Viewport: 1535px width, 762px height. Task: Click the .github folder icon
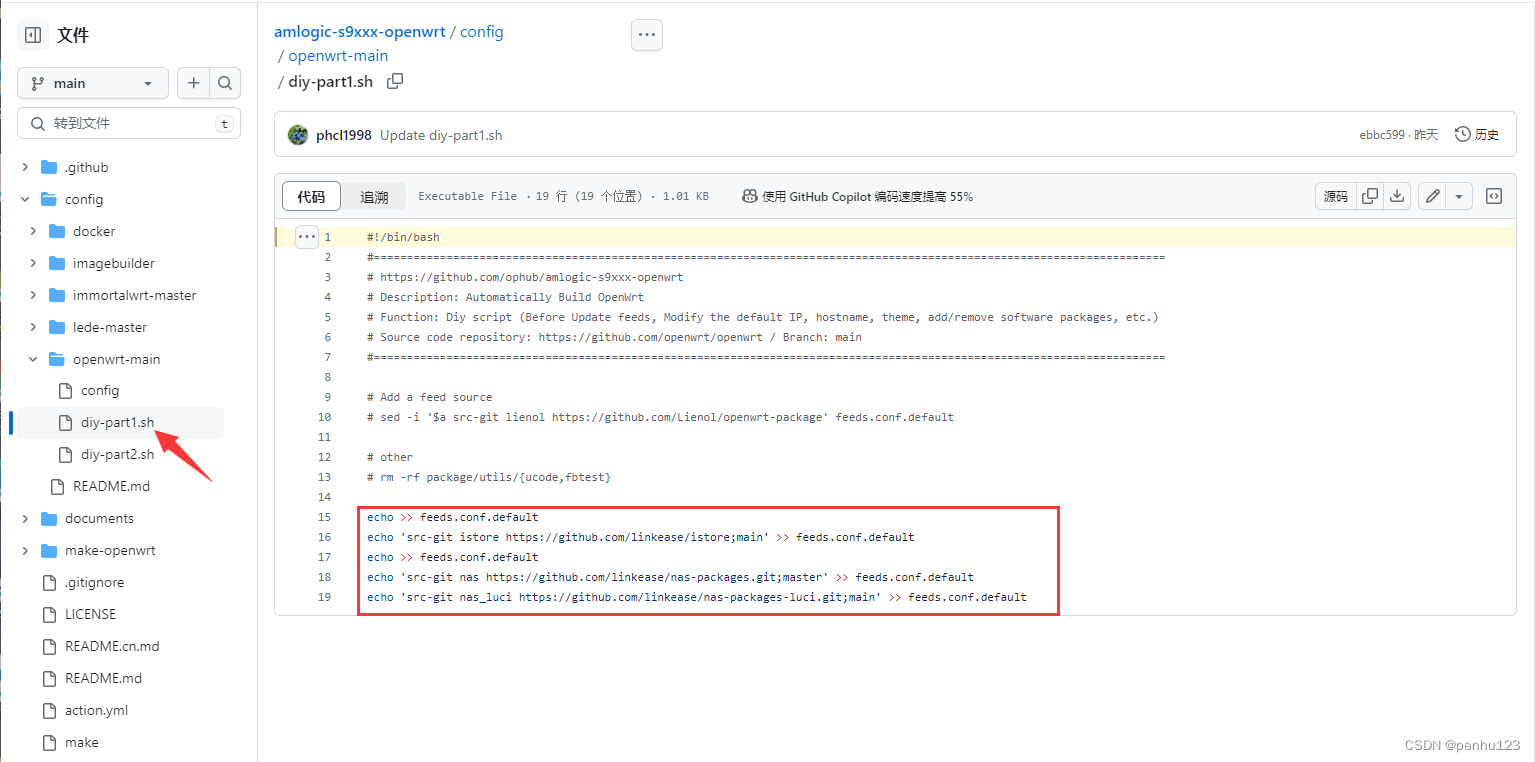click(49, 167)
